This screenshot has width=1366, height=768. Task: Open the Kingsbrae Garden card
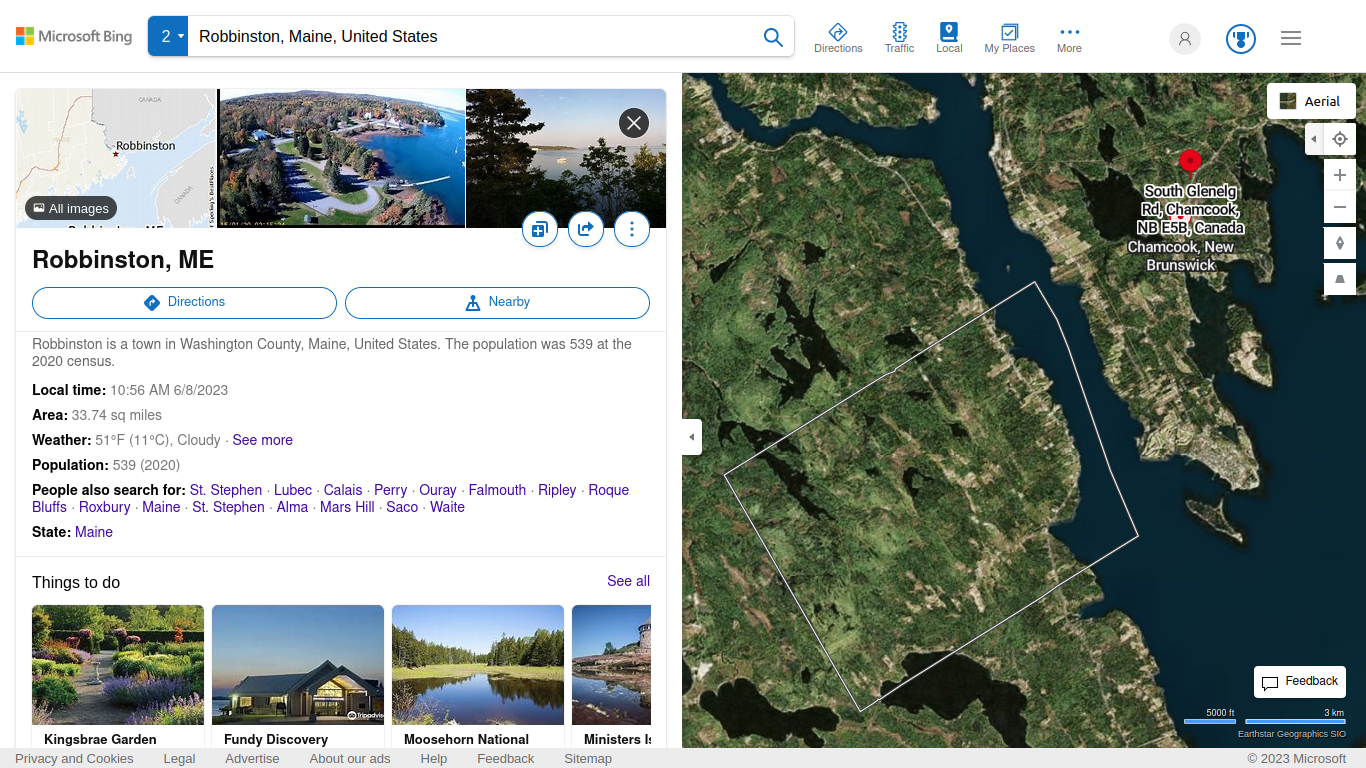pyautogui.click(x=118, y=676)
